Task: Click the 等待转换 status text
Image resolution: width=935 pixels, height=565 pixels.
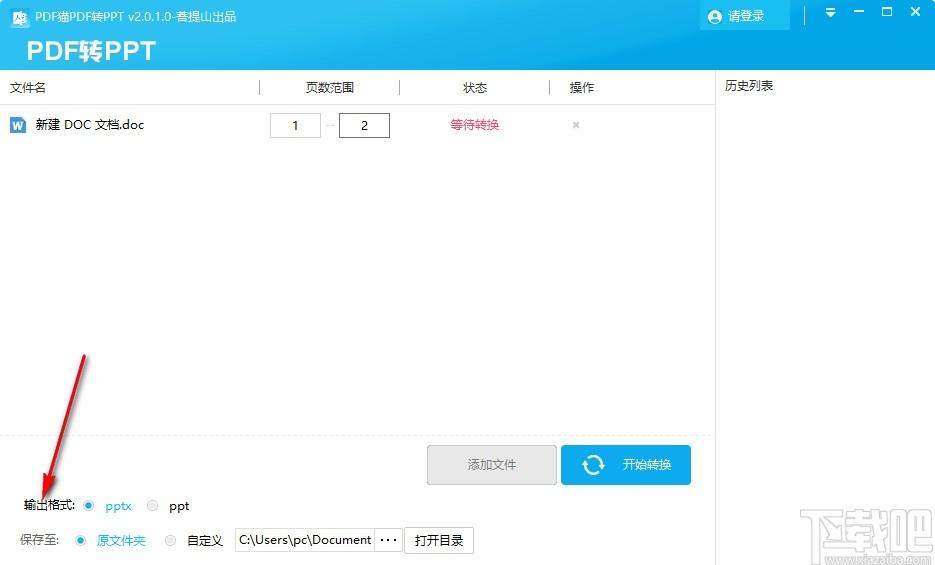Action: point(475,125)
